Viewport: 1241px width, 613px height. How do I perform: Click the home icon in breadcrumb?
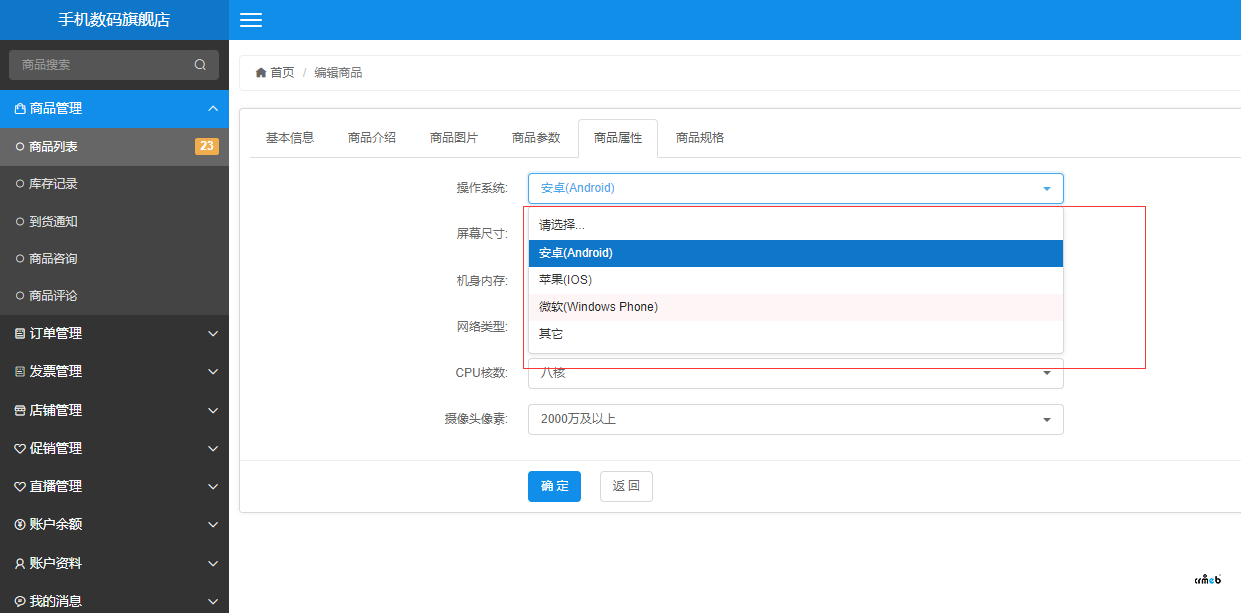261,73
